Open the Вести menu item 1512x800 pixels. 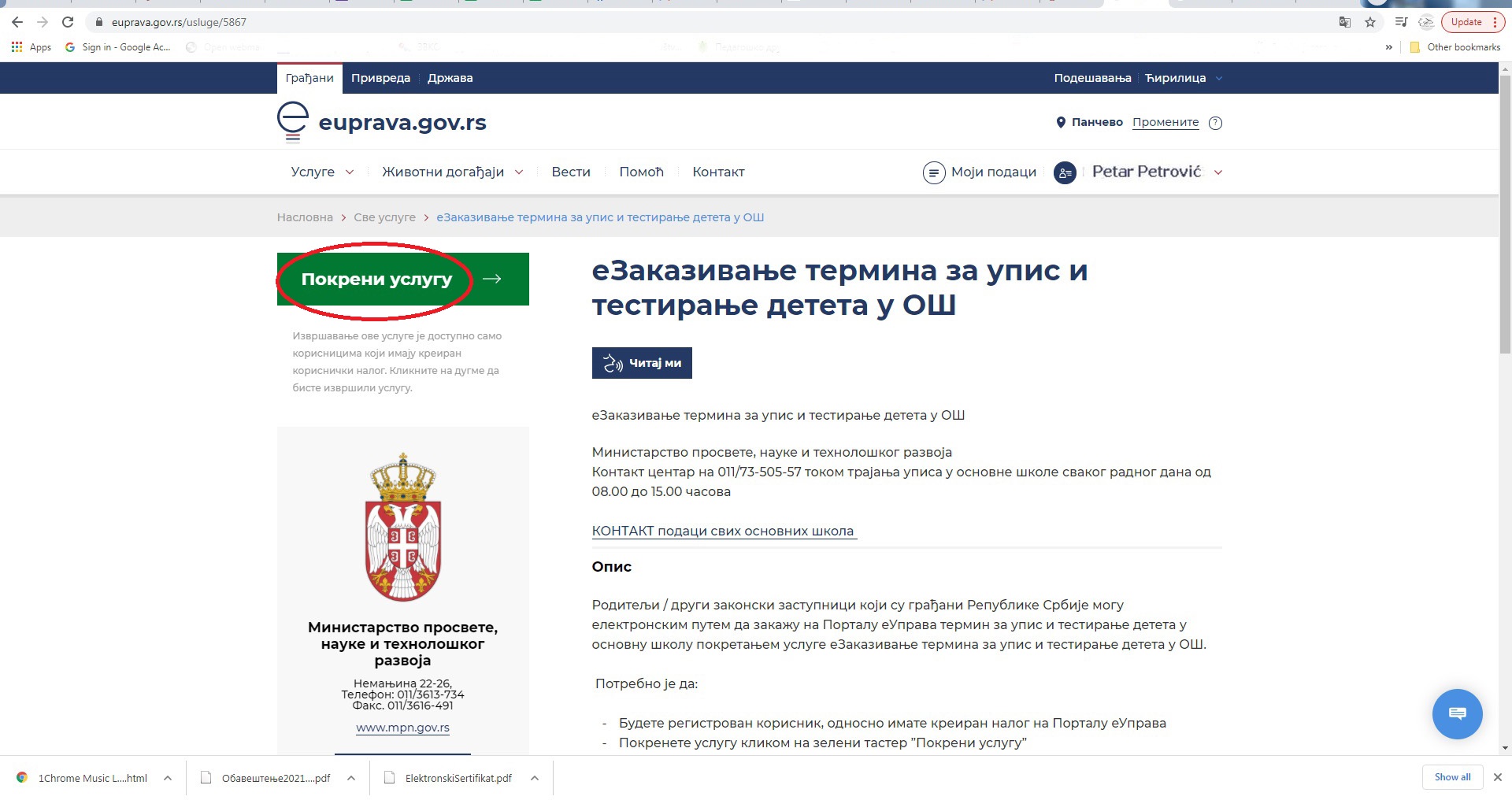pos(571,172)
